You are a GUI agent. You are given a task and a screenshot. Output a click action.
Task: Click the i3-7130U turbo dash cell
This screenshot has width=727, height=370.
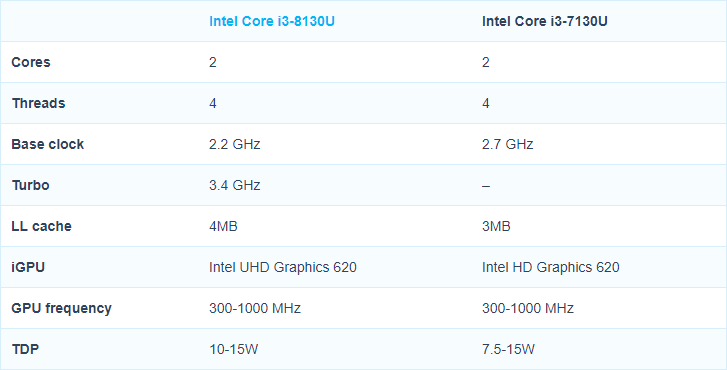click(x=486, y=185)
